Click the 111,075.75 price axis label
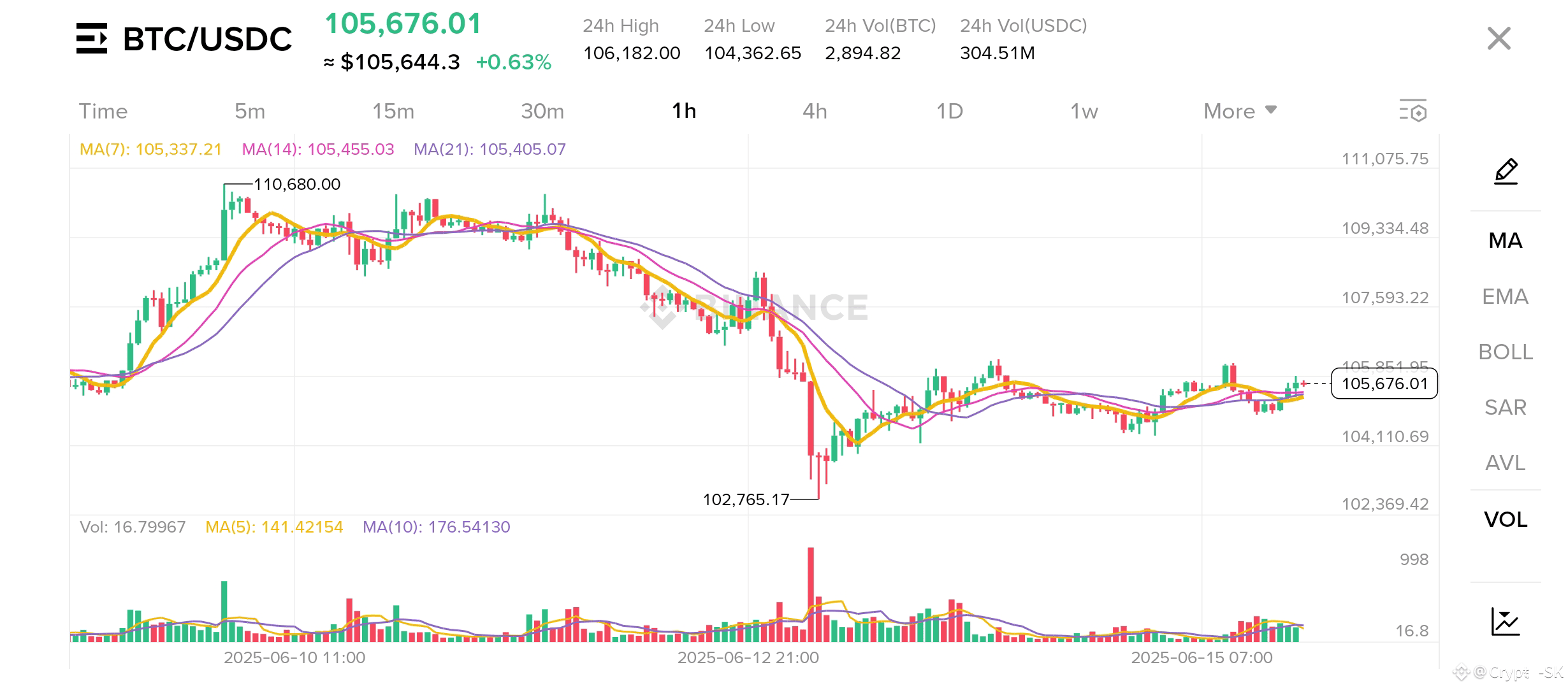1568x688 pixels. (1385, 159)
